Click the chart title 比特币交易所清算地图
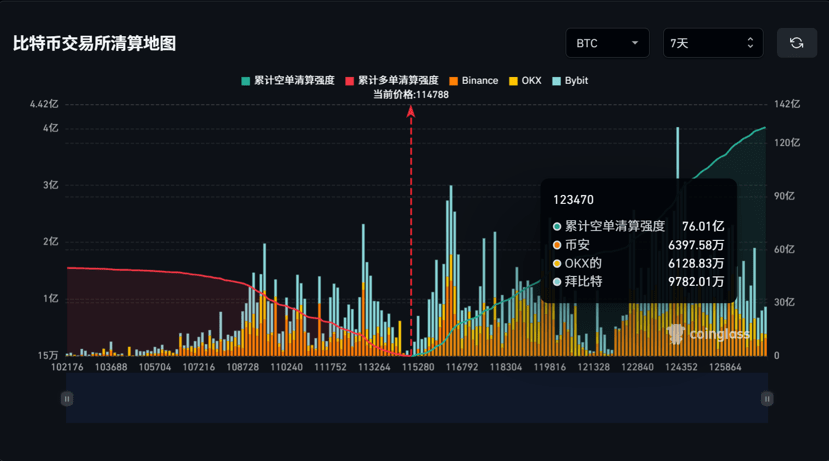 point(95,43)
